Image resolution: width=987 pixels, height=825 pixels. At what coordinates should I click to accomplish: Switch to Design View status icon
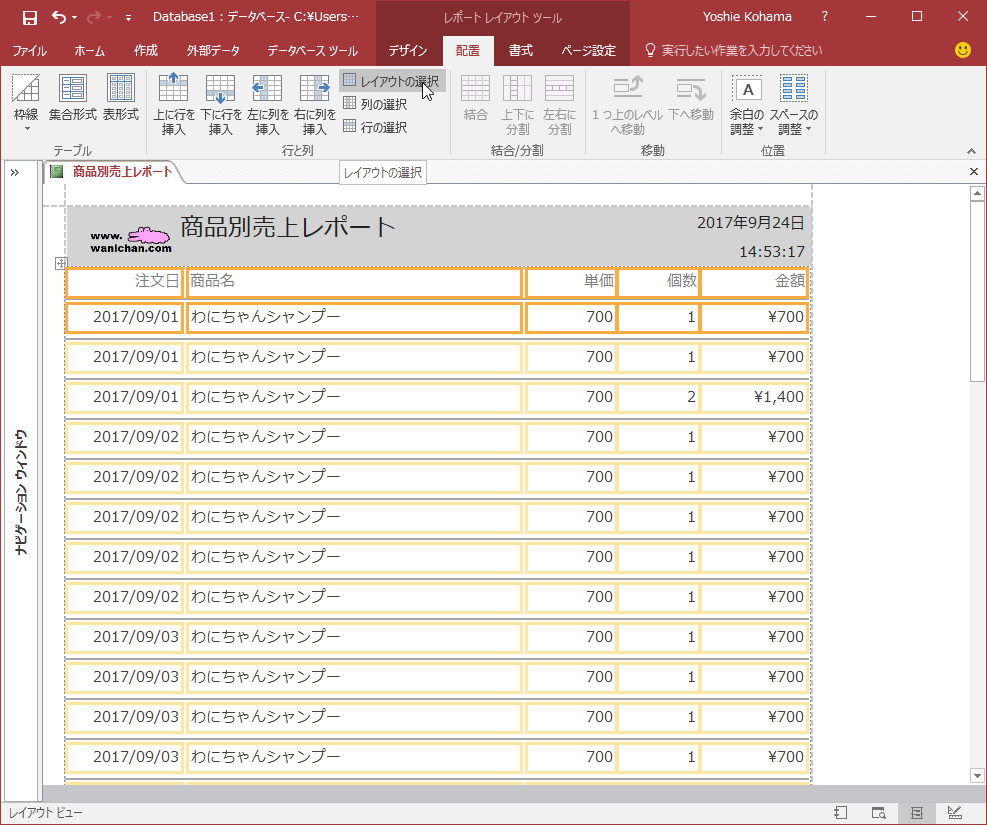(x=955, y=813)
